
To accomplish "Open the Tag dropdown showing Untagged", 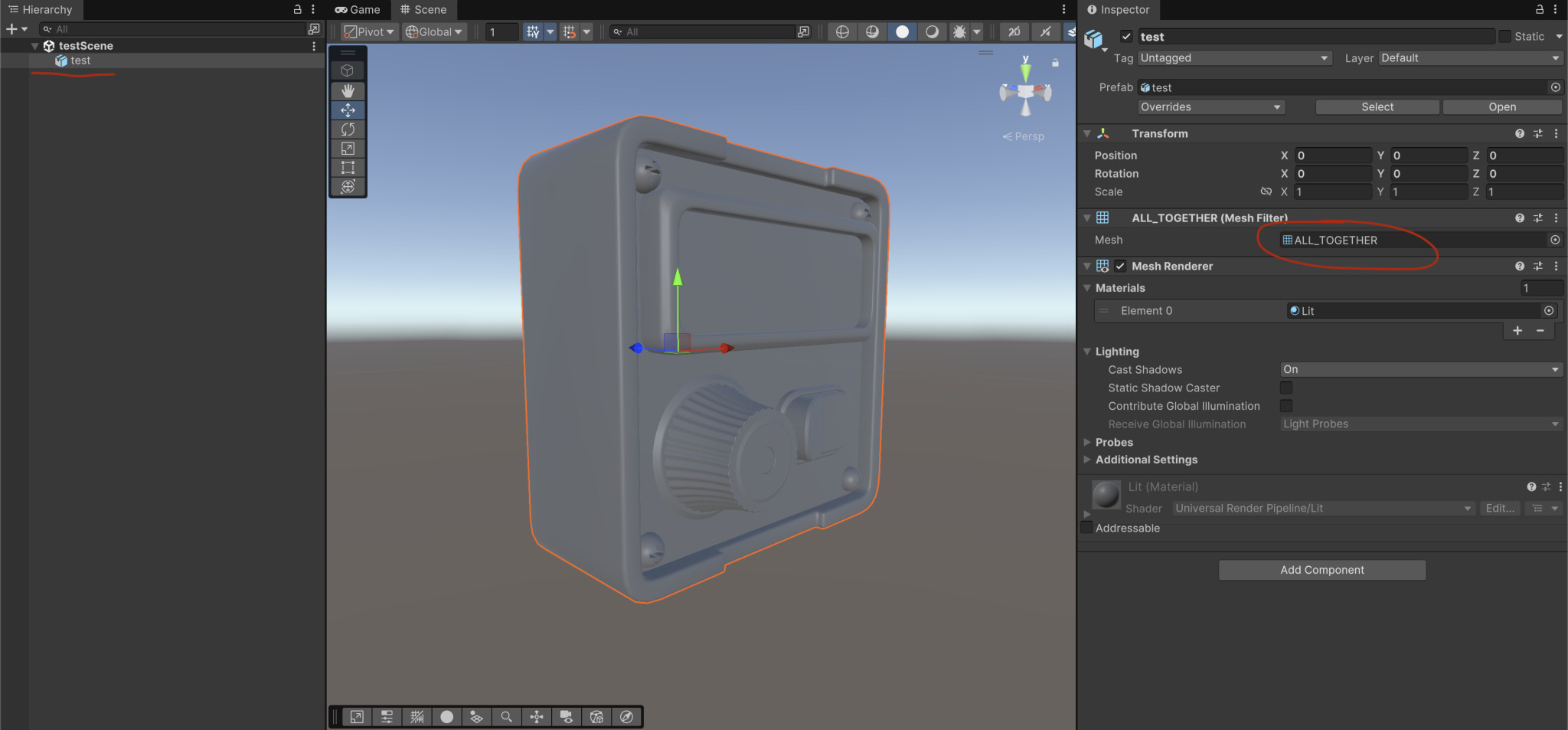I will coord(1233,58).
